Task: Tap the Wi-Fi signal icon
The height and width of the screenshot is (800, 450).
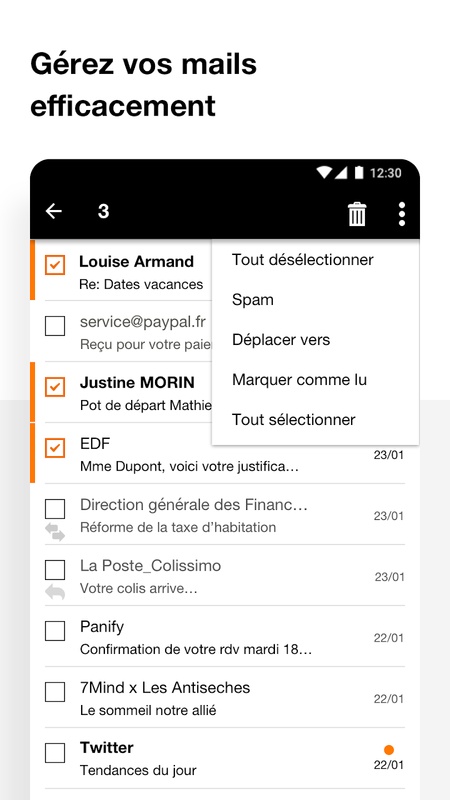Action: [323, 173]
